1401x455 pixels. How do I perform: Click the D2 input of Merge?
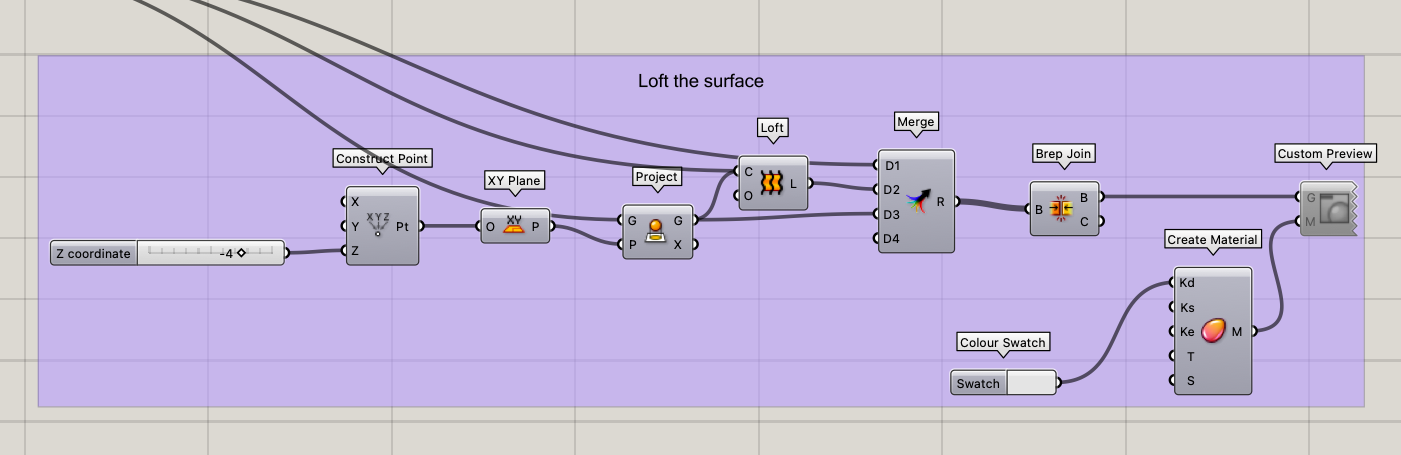(x=892, y=189)
